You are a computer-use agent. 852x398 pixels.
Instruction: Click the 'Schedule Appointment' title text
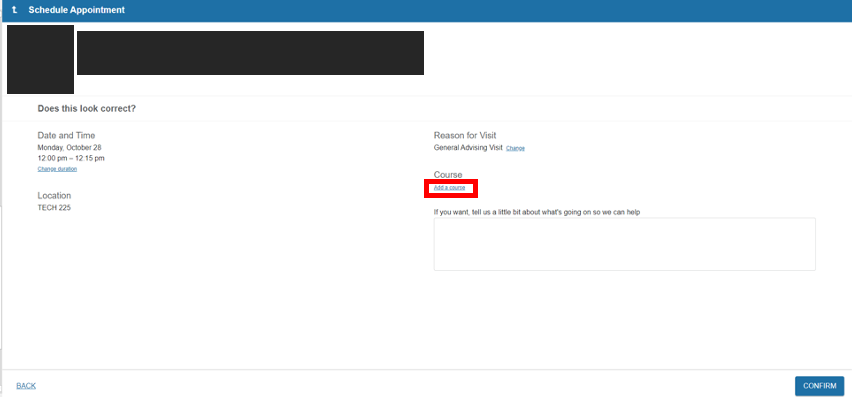pyautogui.click(x=77, y=10)
